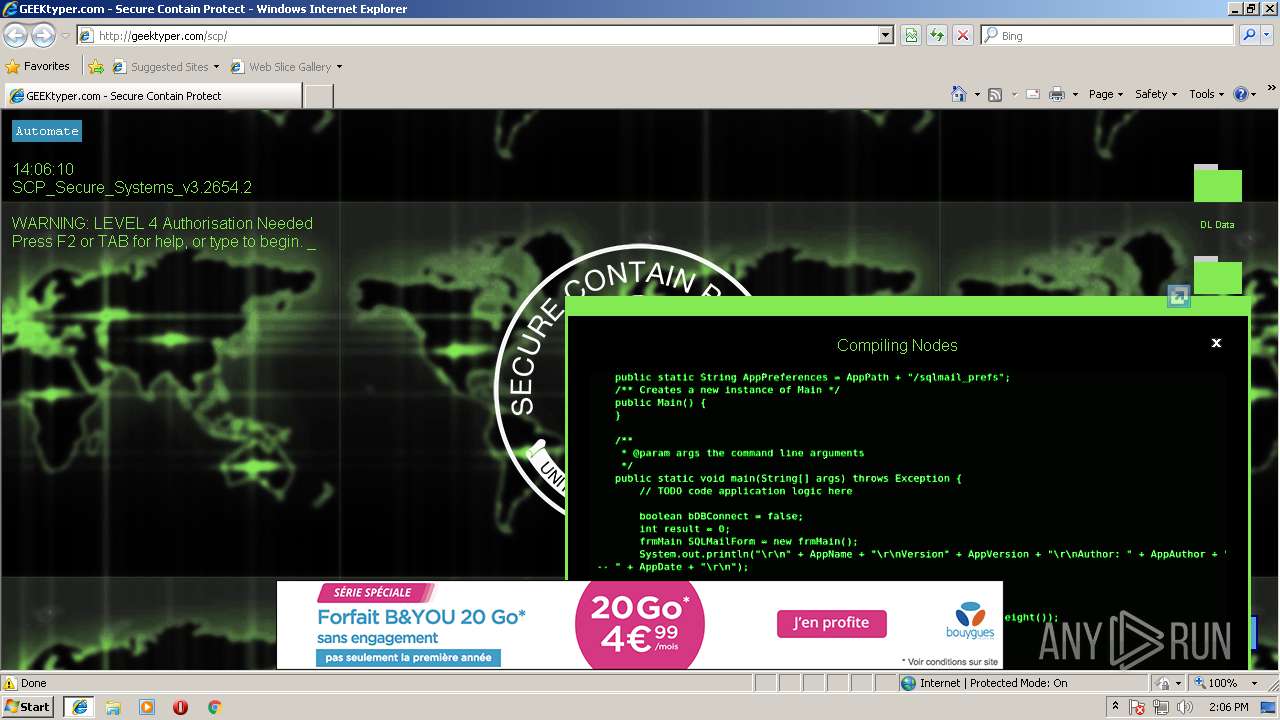Click the 2:06 PM system clock
1280x720 pixels.
(x=1228, y=707)
